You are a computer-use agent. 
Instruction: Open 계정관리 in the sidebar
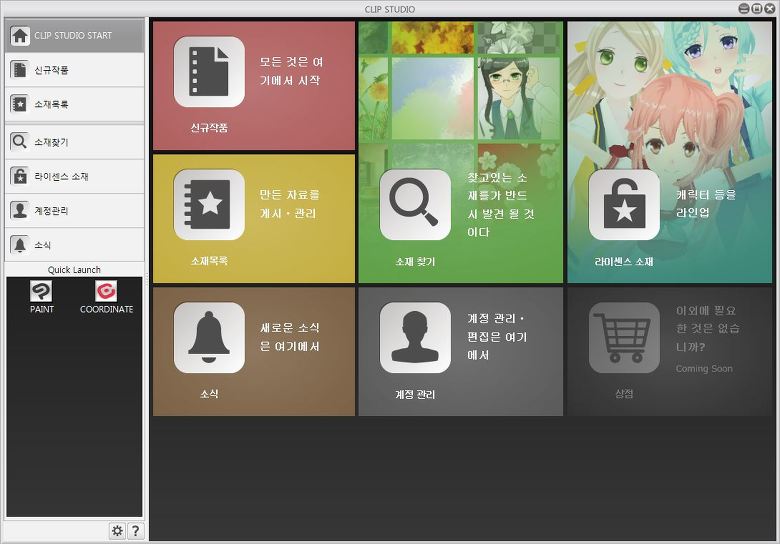click(74, 210)
